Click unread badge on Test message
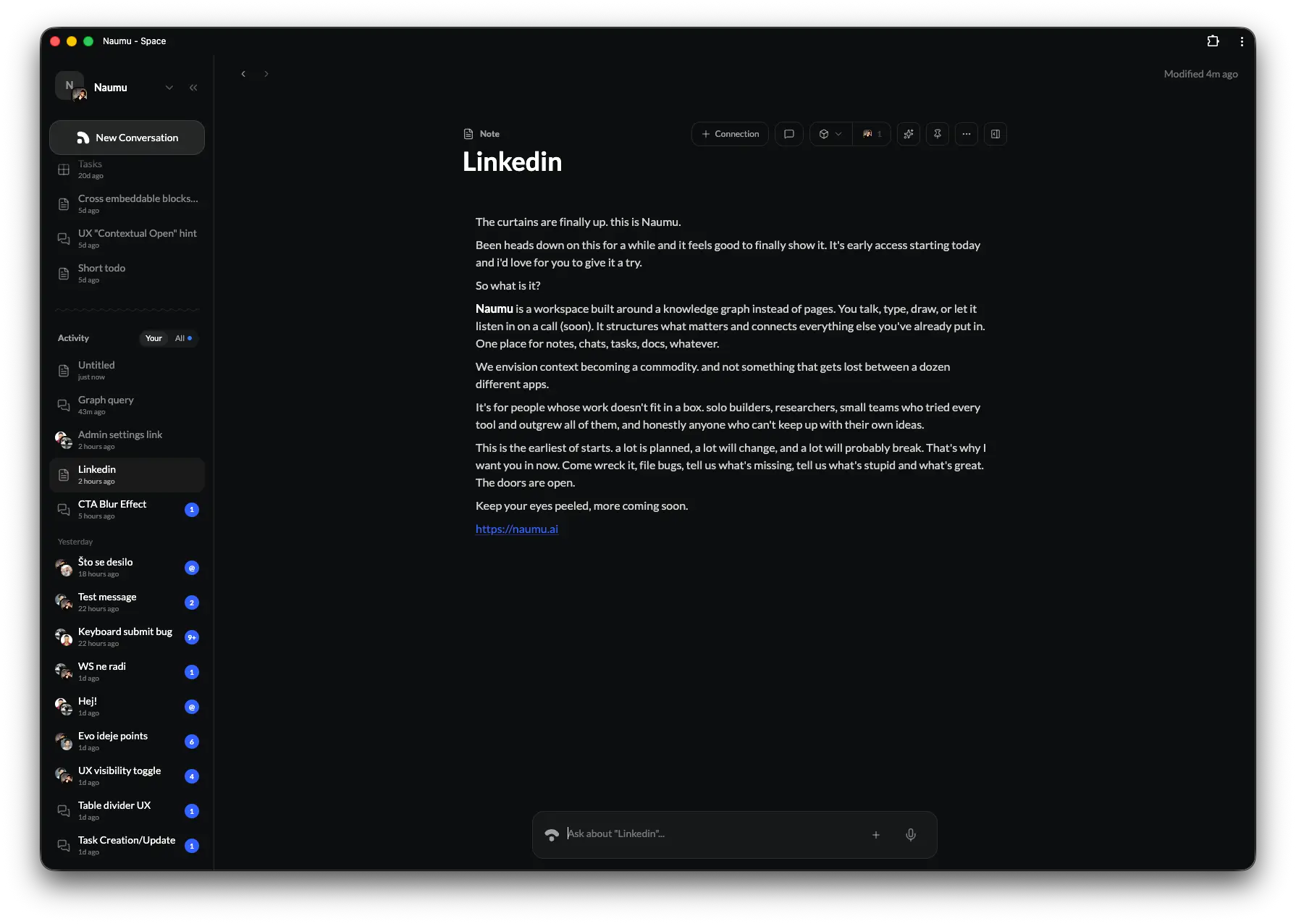 coord(192,602)
